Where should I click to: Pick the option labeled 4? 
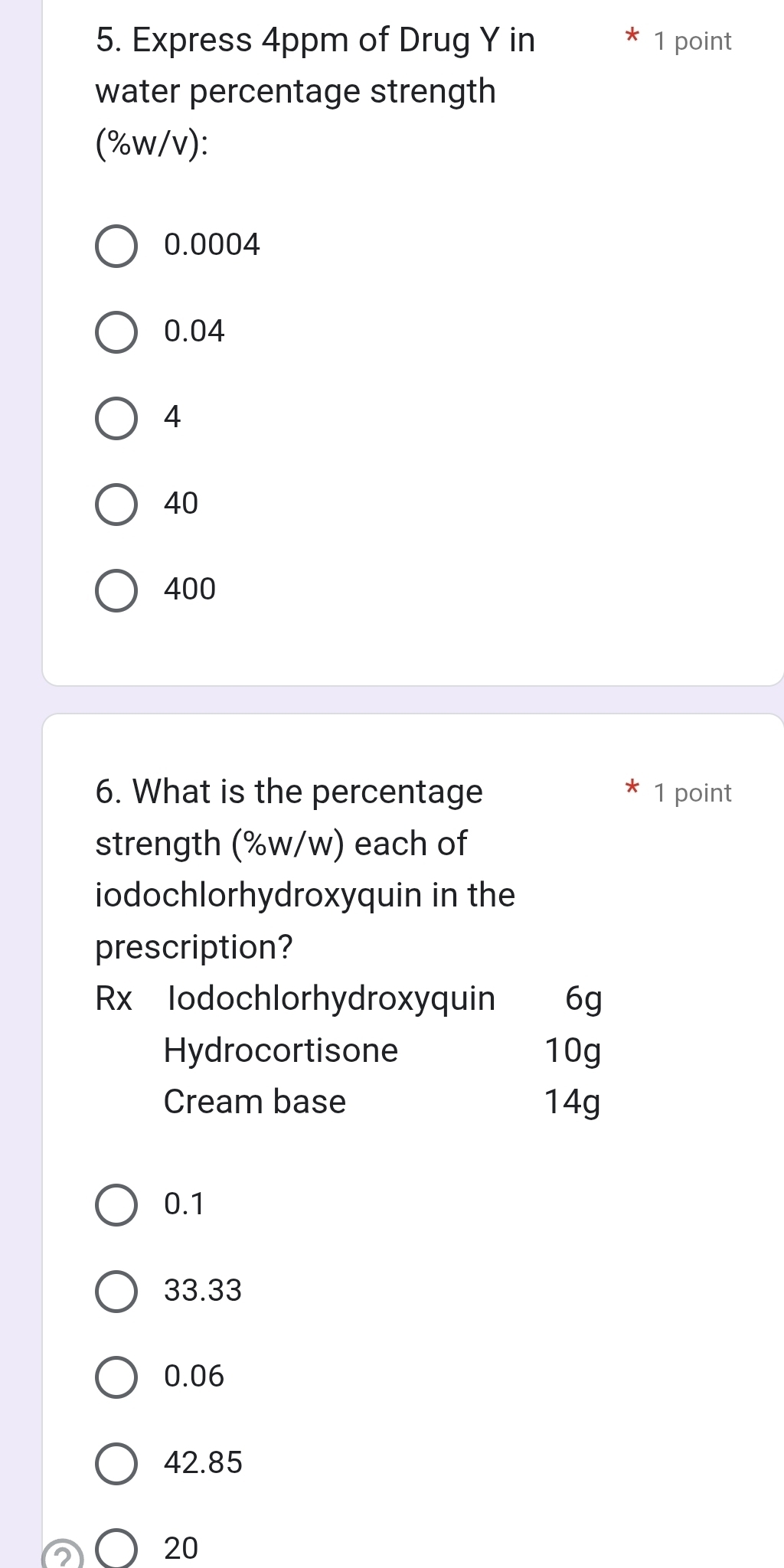[116, 418]
